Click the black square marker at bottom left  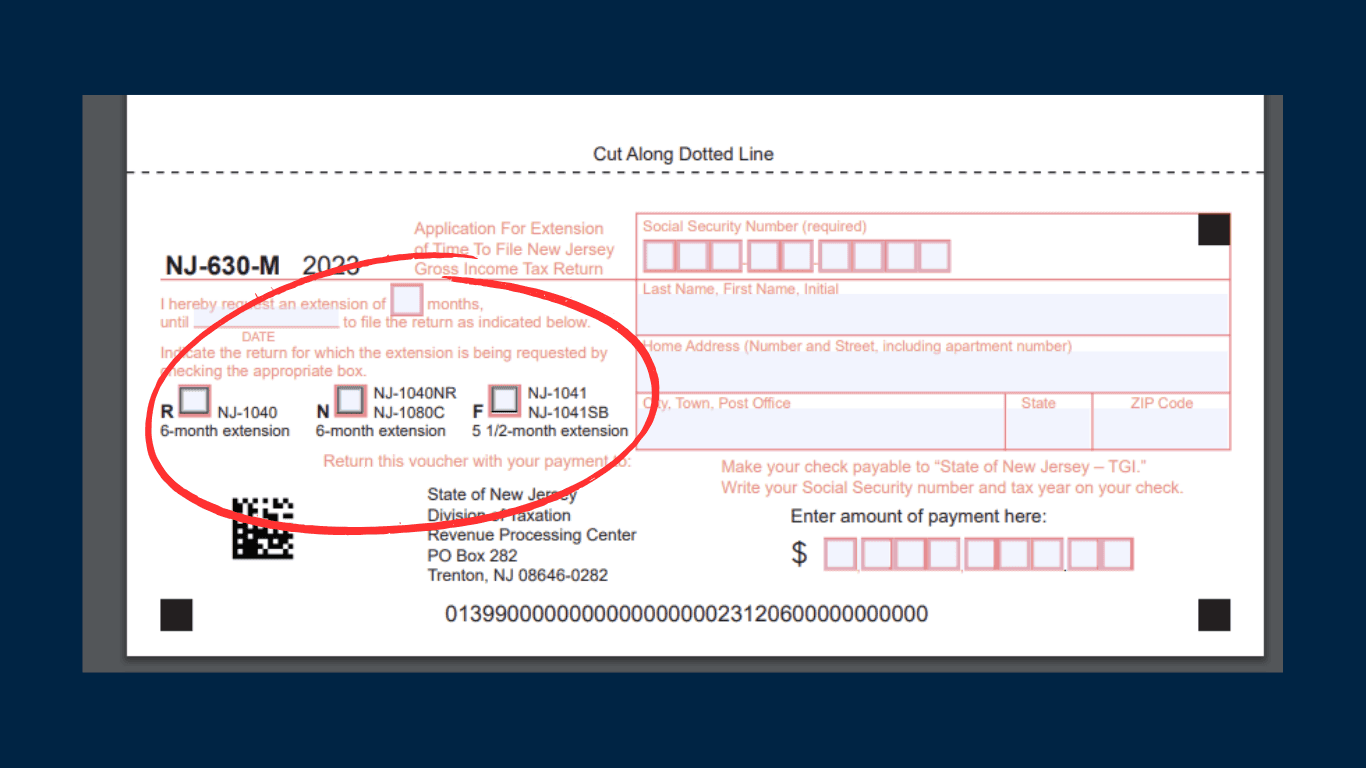[176, 615]
